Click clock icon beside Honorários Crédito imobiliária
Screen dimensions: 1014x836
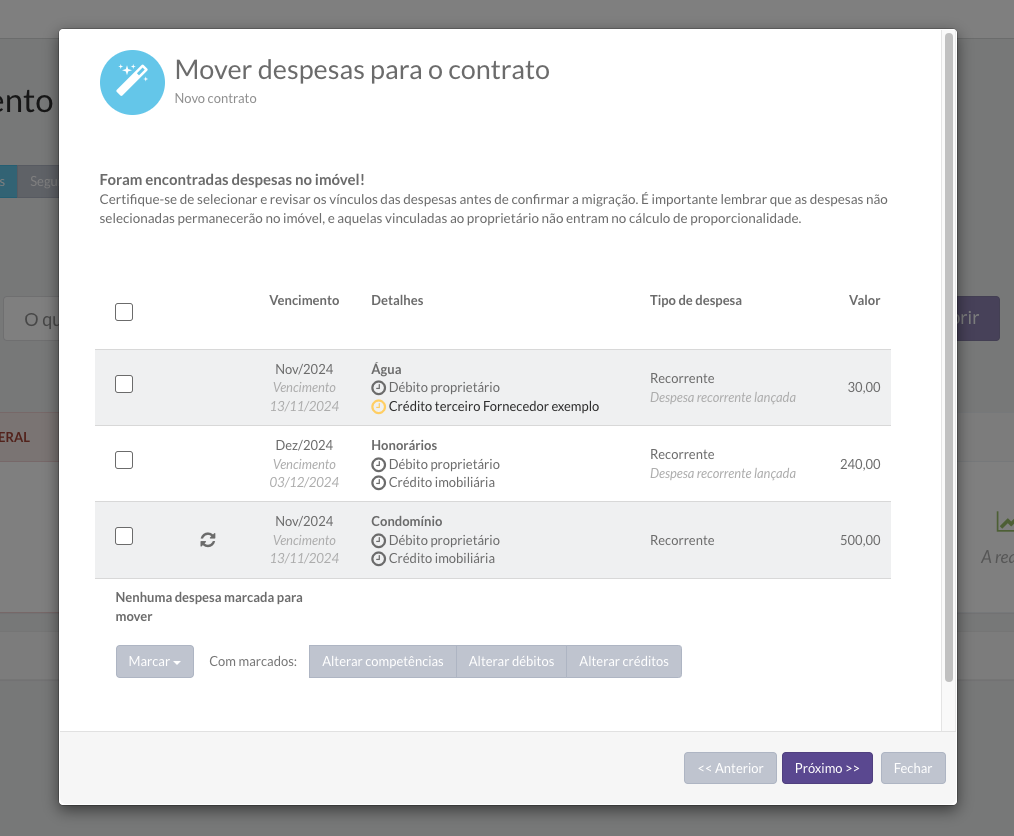point(378,483)
